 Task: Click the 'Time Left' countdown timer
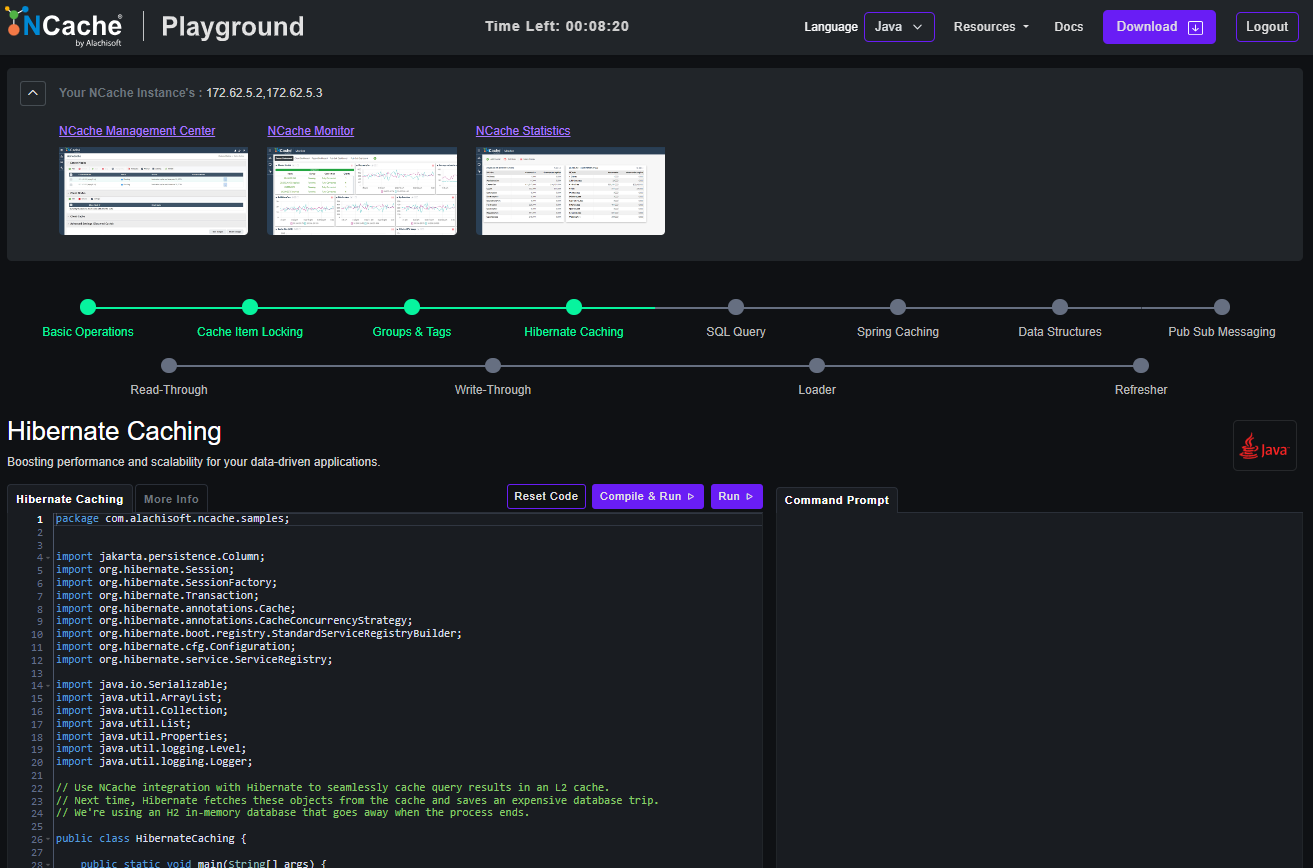point(557,26)
